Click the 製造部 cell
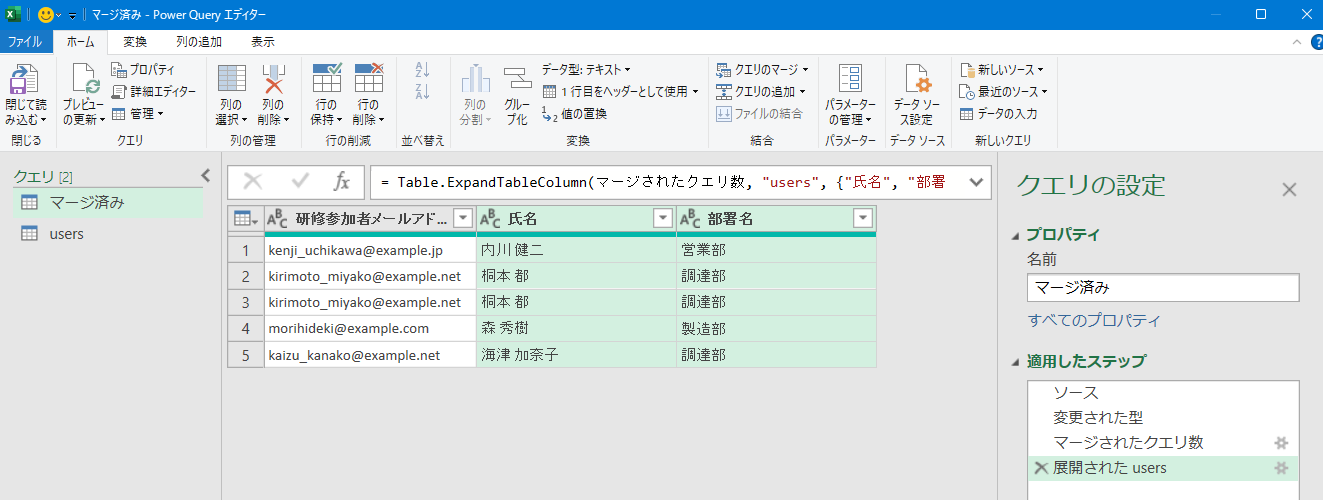 click(776, 328)
